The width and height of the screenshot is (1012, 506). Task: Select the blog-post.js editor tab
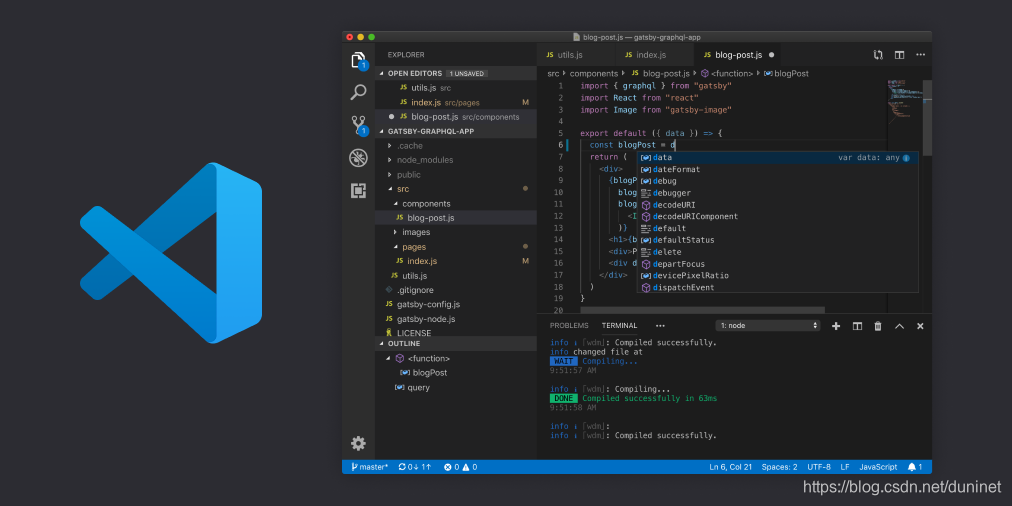click(x=739, y=55)
